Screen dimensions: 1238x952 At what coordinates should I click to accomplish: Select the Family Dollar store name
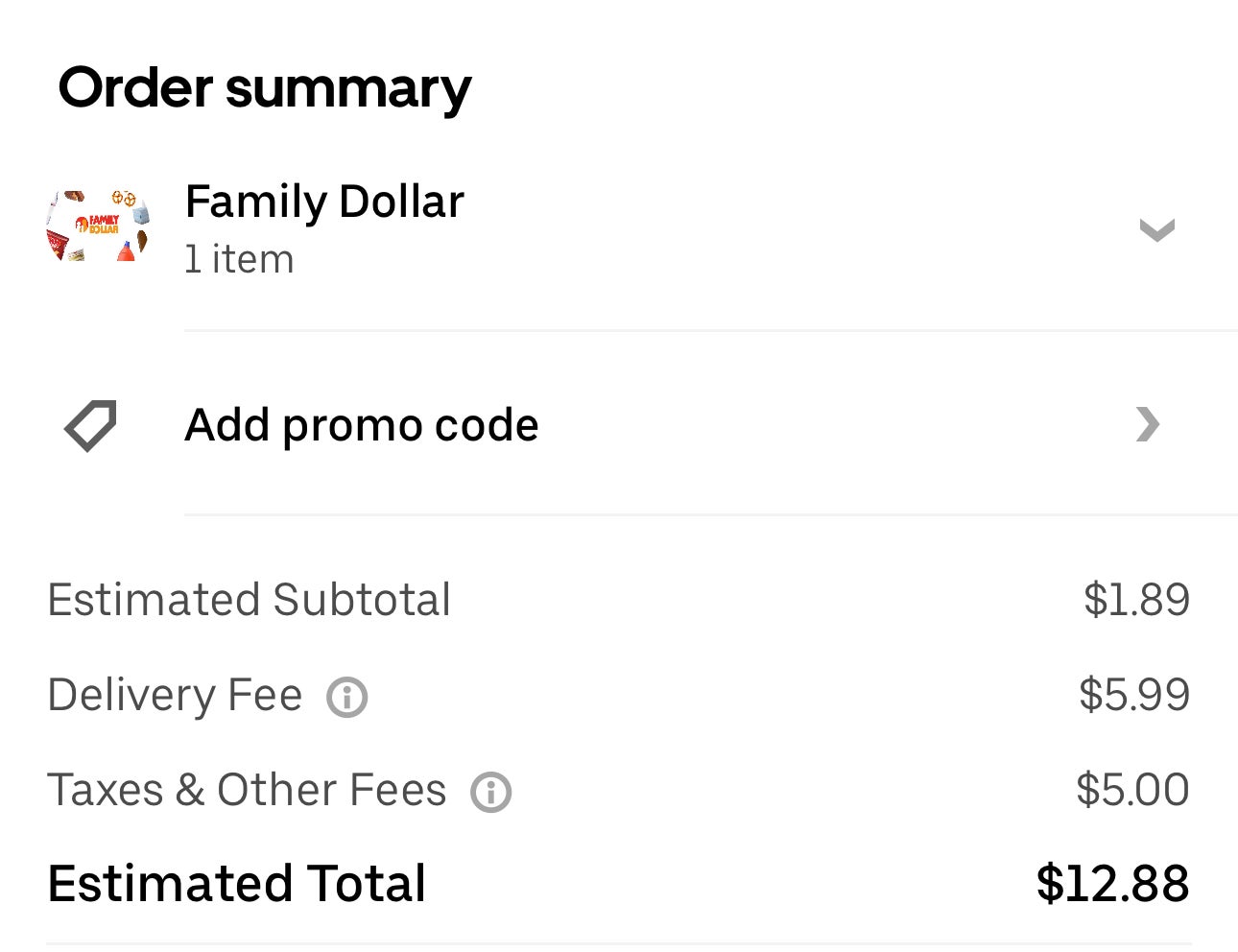324,202
